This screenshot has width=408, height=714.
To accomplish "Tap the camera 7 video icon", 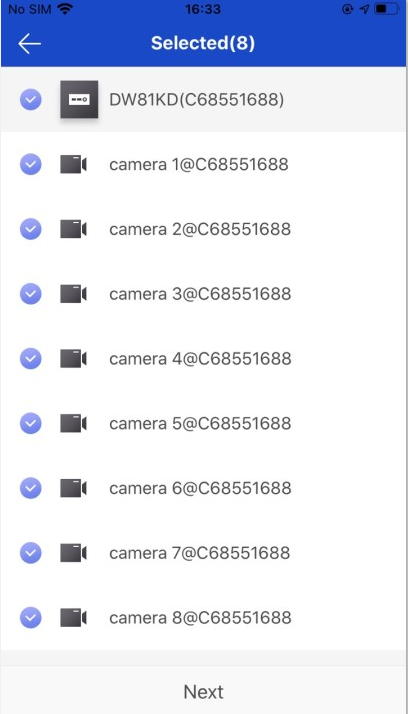I will [73, 553].
